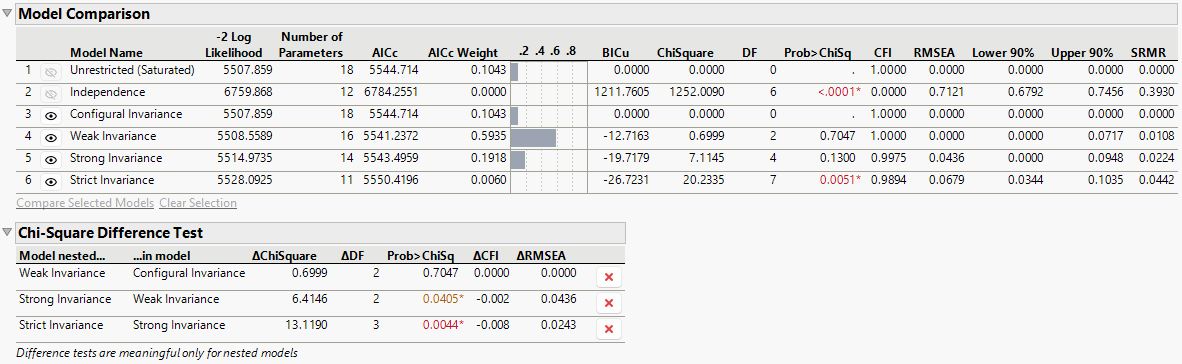
Task: Remove the Strong vs Weak difference test
Action: (609, 303)
